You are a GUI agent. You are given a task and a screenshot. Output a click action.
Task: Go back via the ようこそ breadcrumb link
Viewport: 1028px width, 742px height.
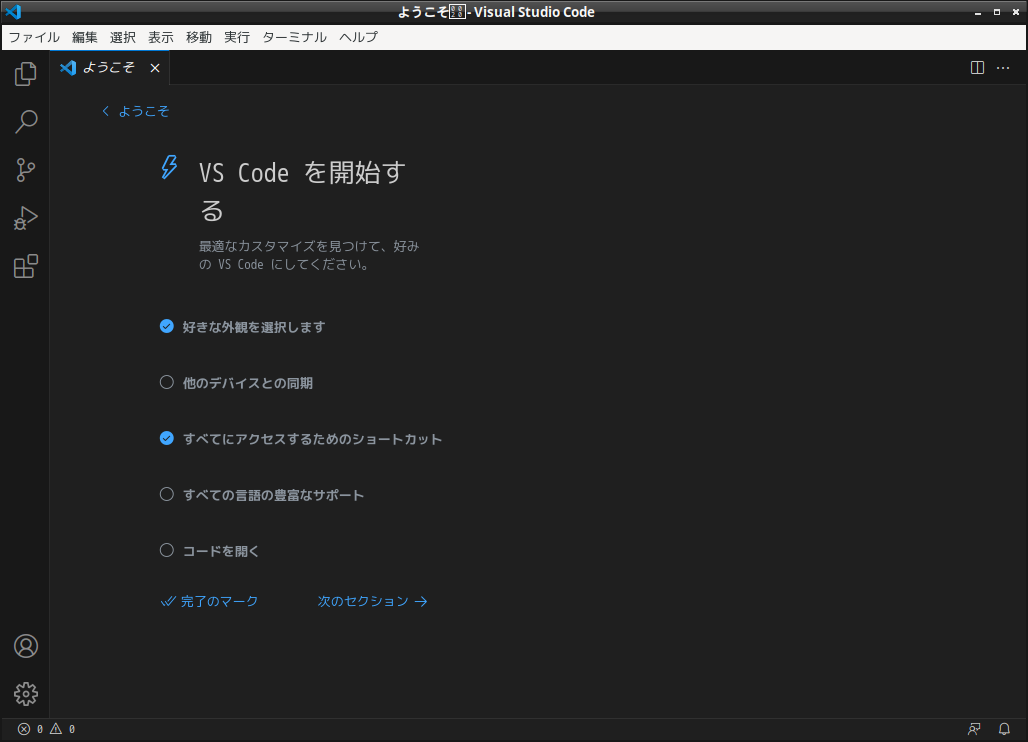coord(136,111)
